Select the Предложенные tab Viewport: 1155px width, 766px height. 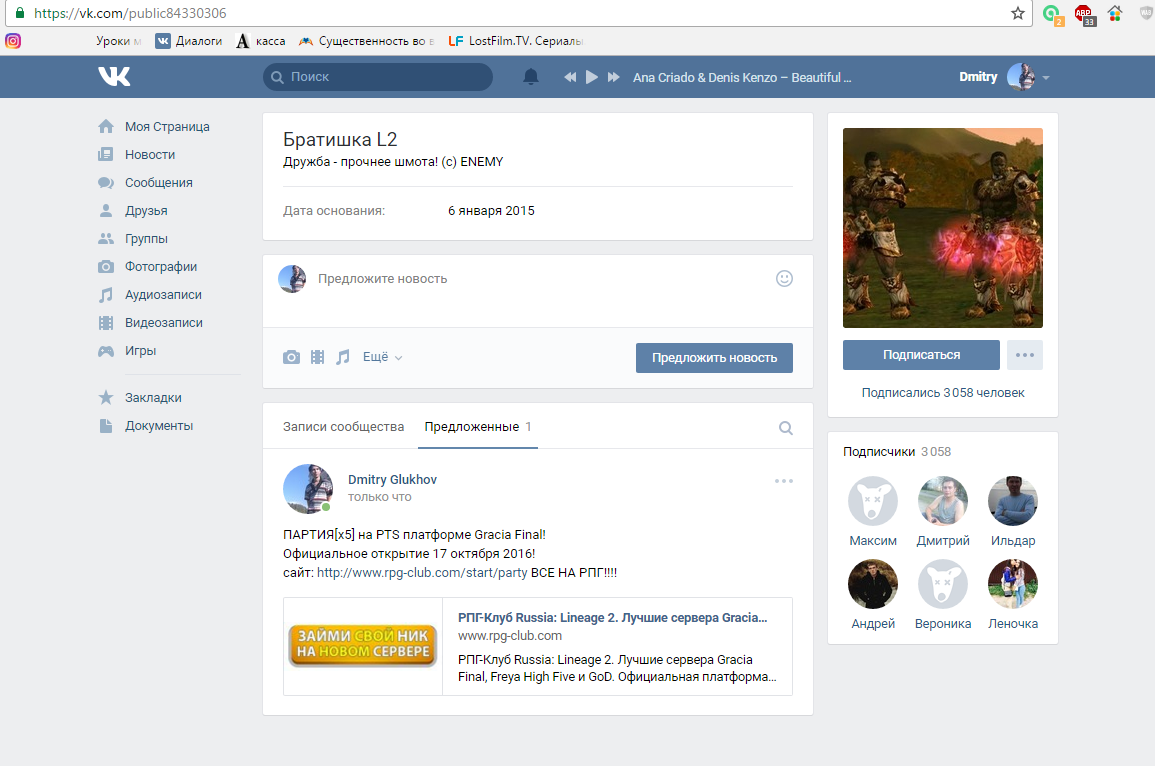(x=477, y=426)
